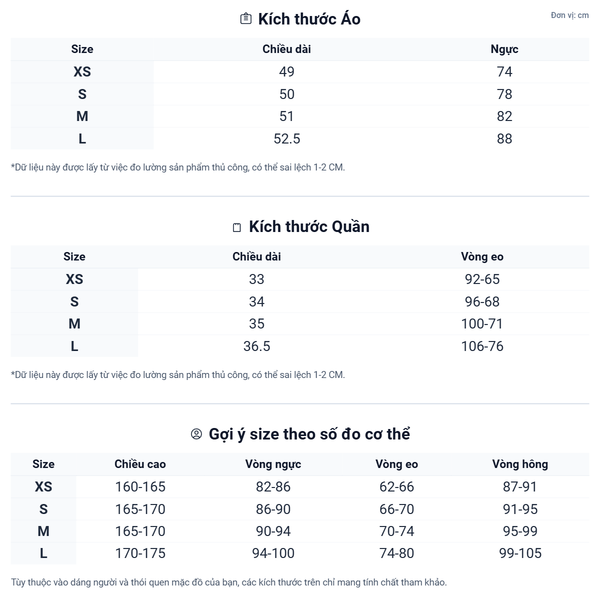Click height range 170-175 cell

pyautogui.click(x=140, y=554)
